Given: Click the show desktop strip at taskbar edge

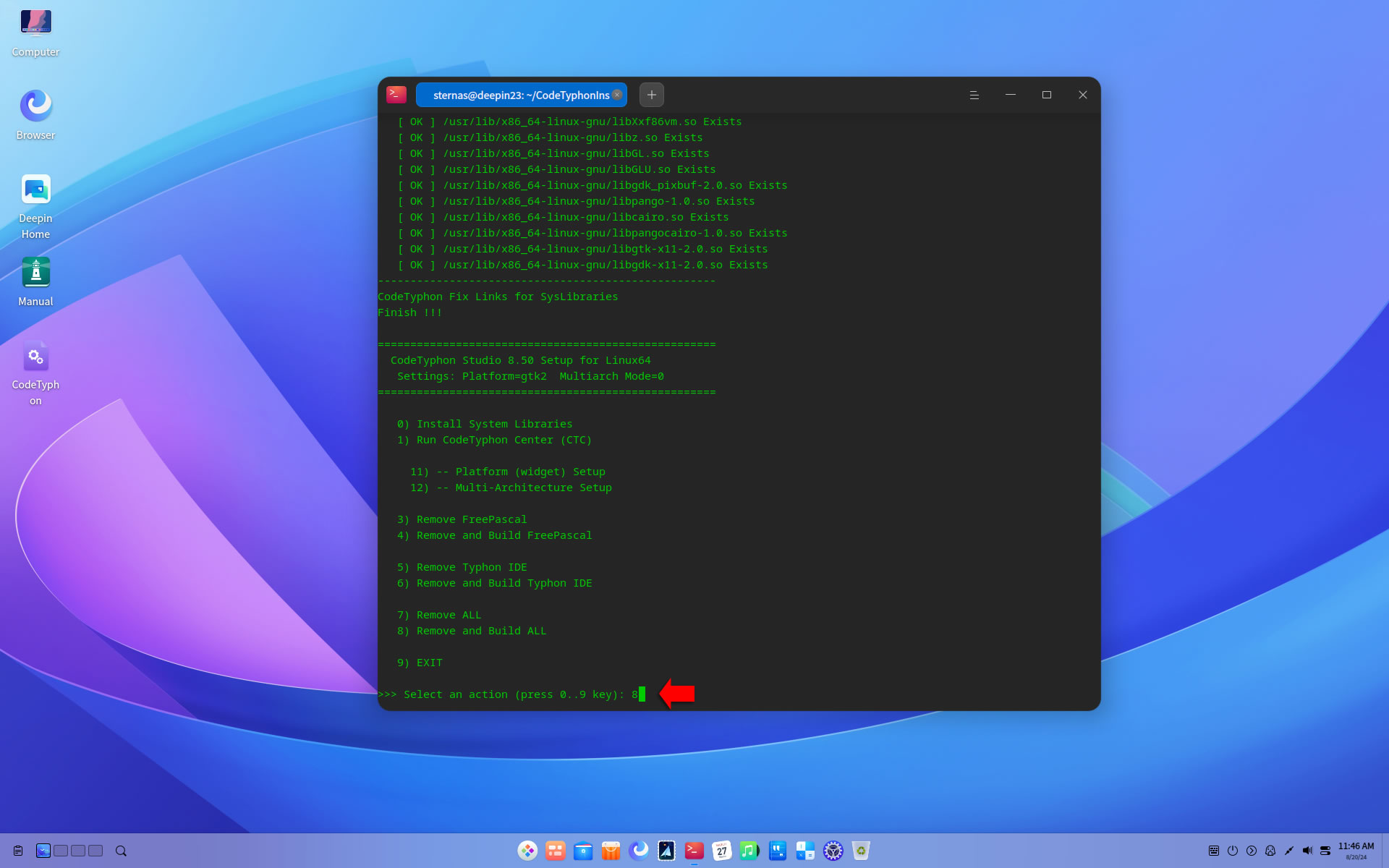Looking at the screenshot, I should coord(1385,851).
